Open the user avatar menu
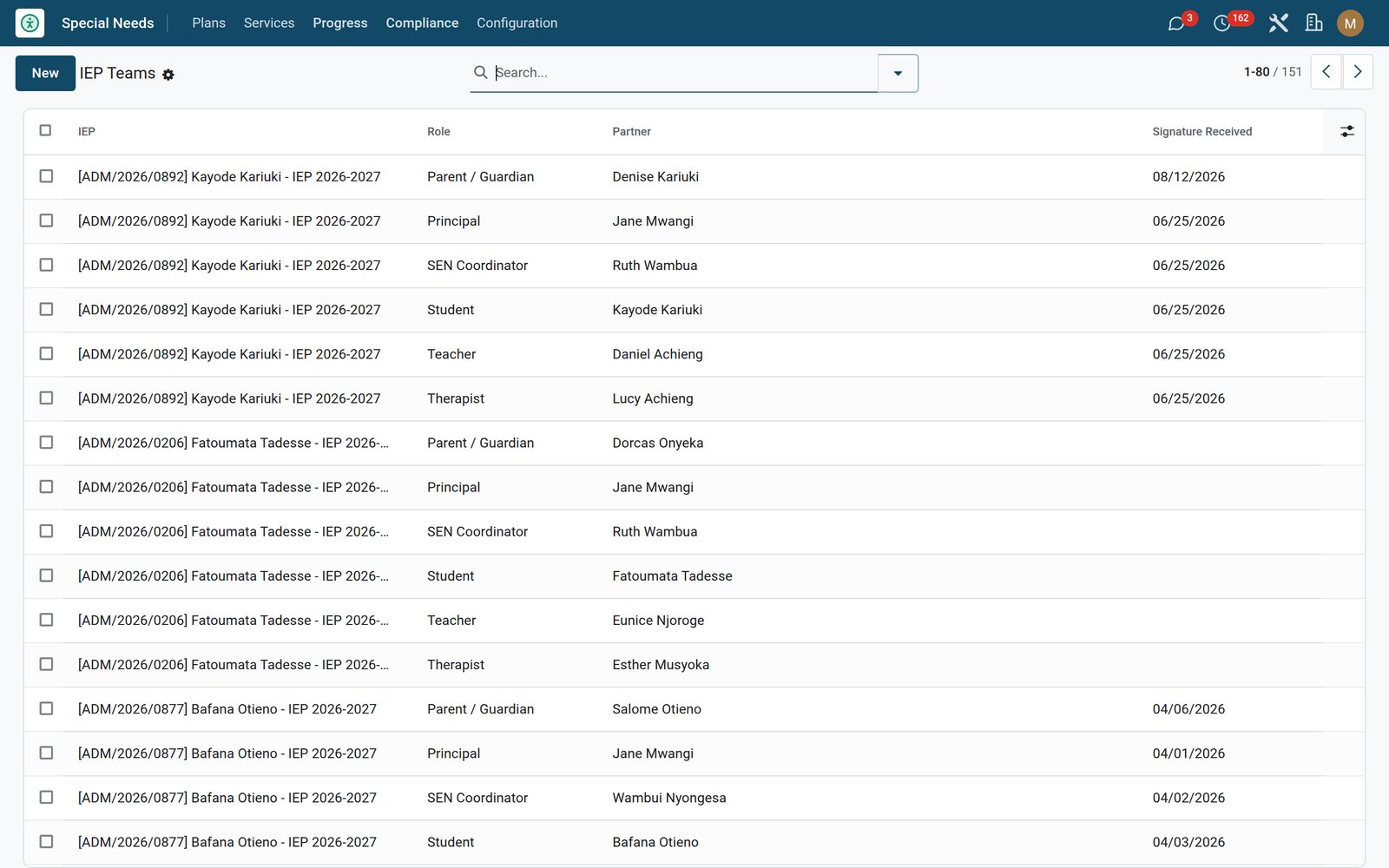This screenshot has height=868, width=1389. 1350,23
